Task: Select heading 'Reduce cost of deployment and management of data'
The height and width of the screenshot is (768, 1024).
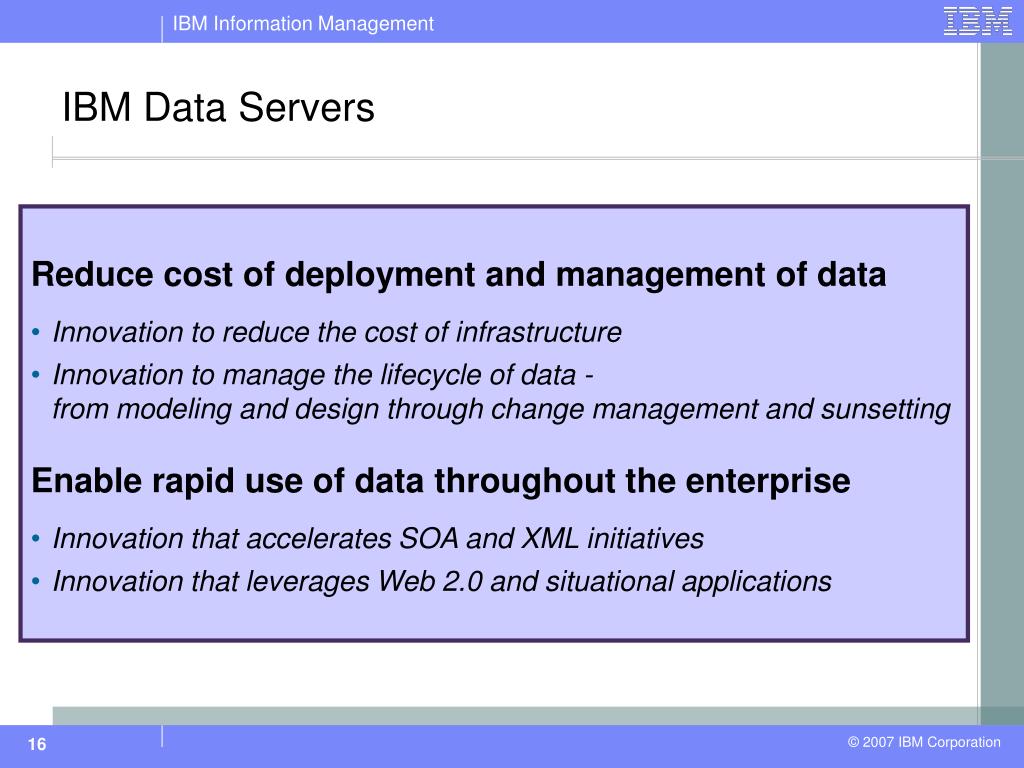Action: tap(458, 274)
